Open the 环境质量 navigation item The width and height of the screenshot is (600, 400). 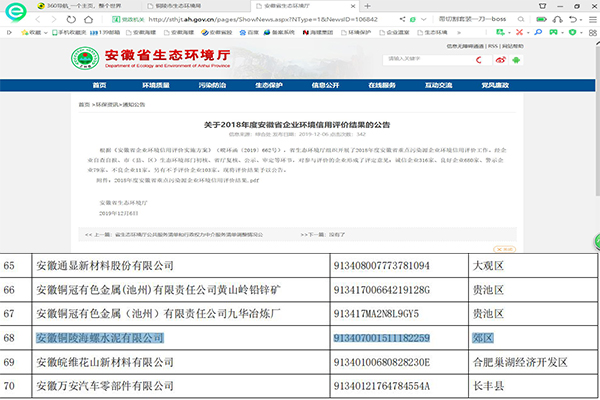point(156,85)
